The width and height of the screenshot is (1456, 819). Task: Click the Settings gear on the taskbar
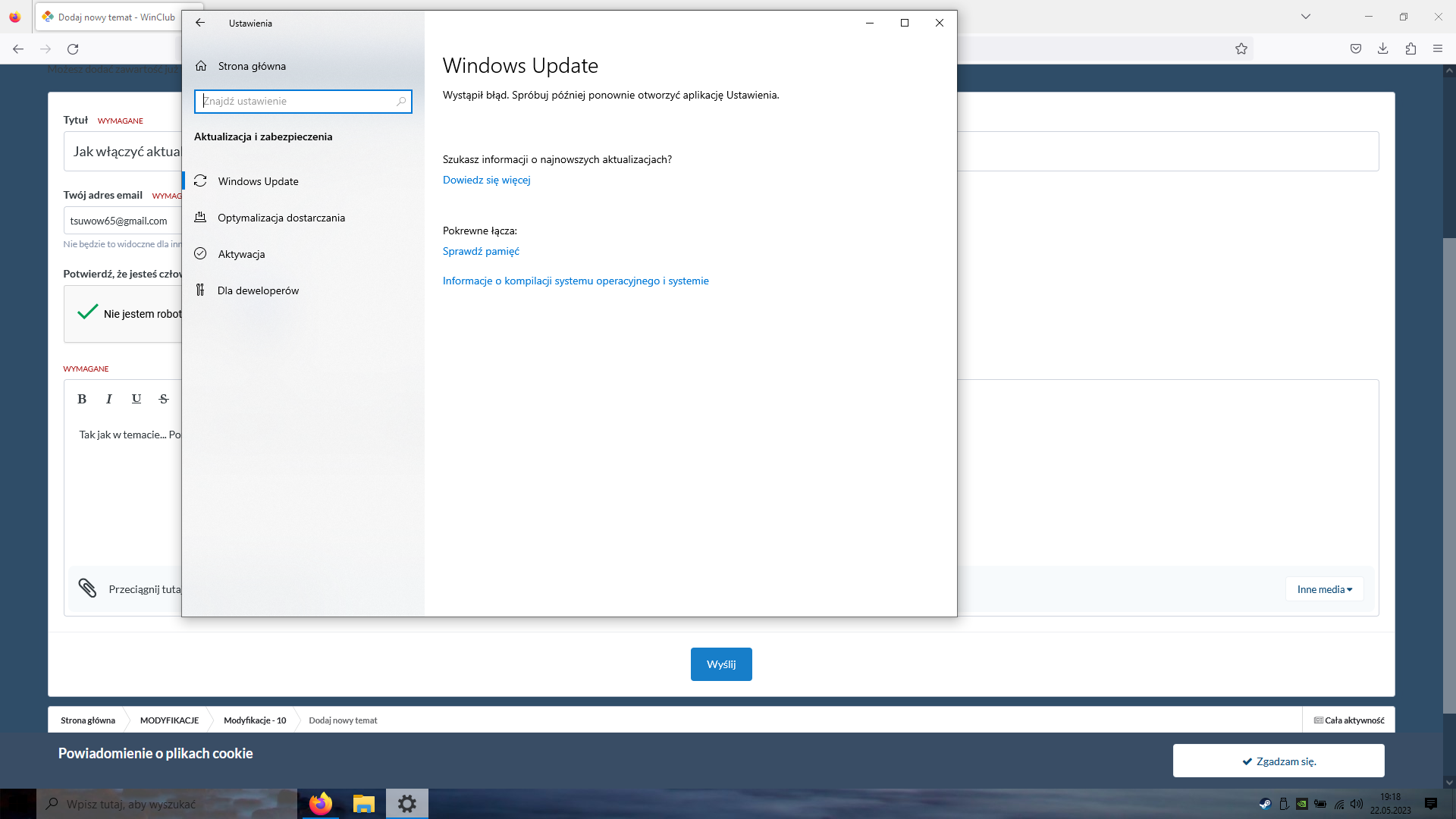pyautogui.click(x=407, y=804)
